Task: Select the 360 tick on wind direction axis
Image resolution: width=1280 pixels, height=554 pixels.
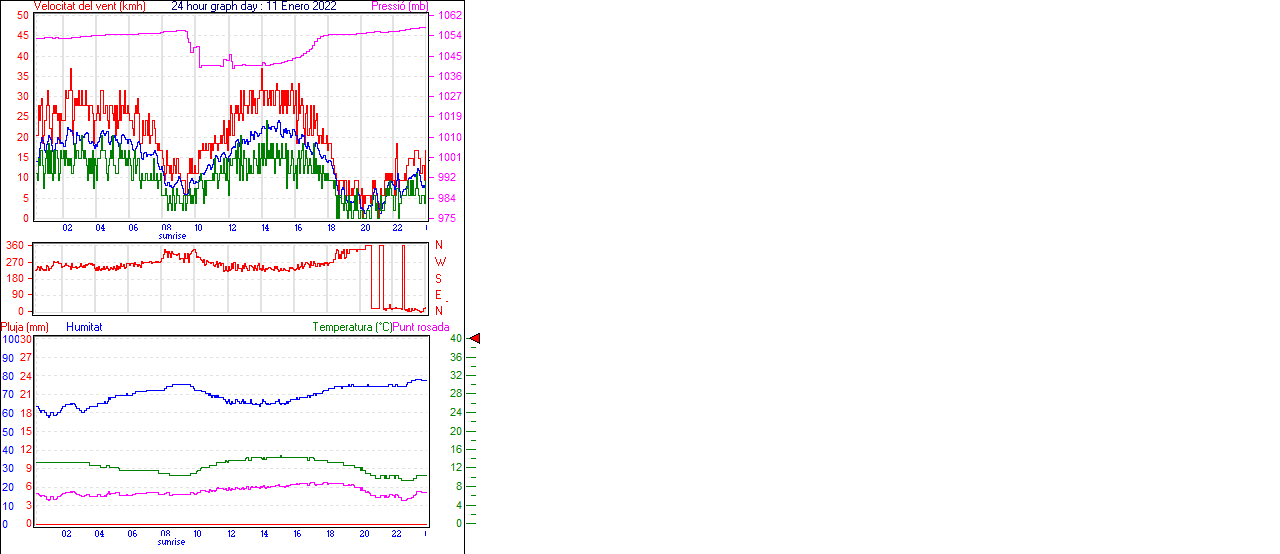Action: tap(15, 245)
